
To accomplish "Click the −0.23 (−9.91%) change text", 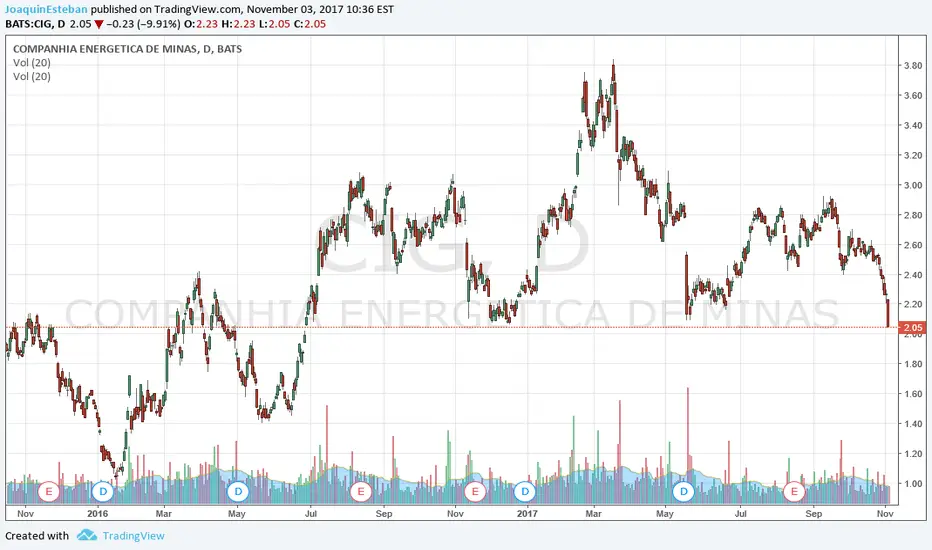I will tap(143, 24).
